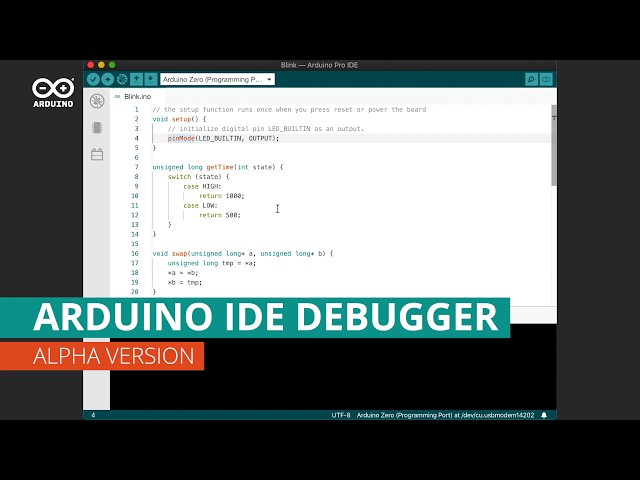The height and width of the screenshot is (480, 640).
Task: Click the 'void swap(unsigned long* a...' line
Action: point(243,253)
